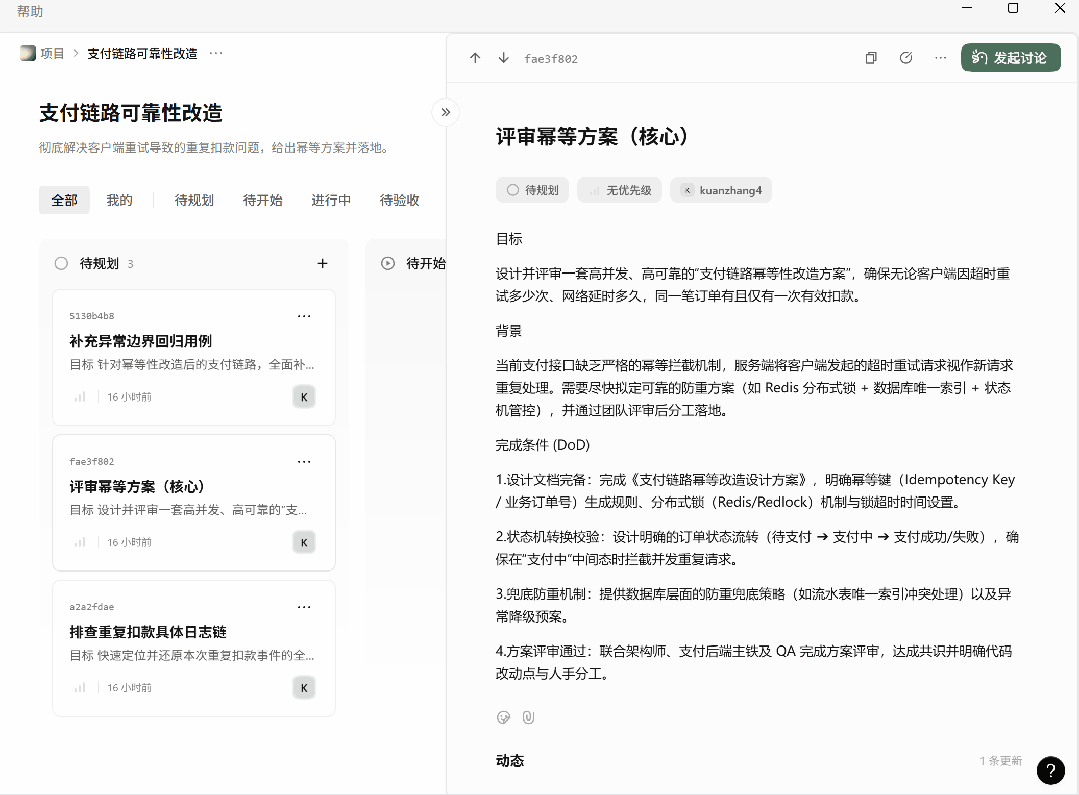The image size is (1079, 795).
Task: Add an emoji reaction below the description
Action: (504, 717)
